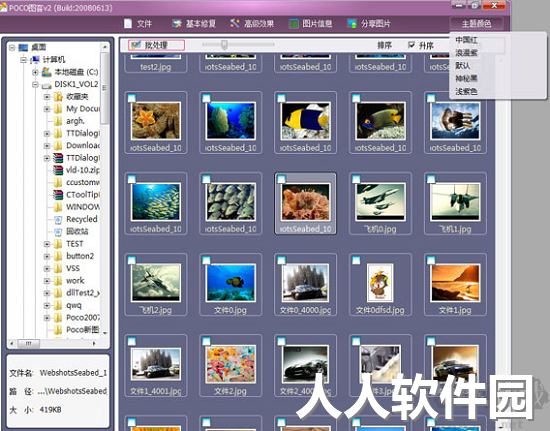Check the box on 文件0_4000.jpg

[281, 261]
